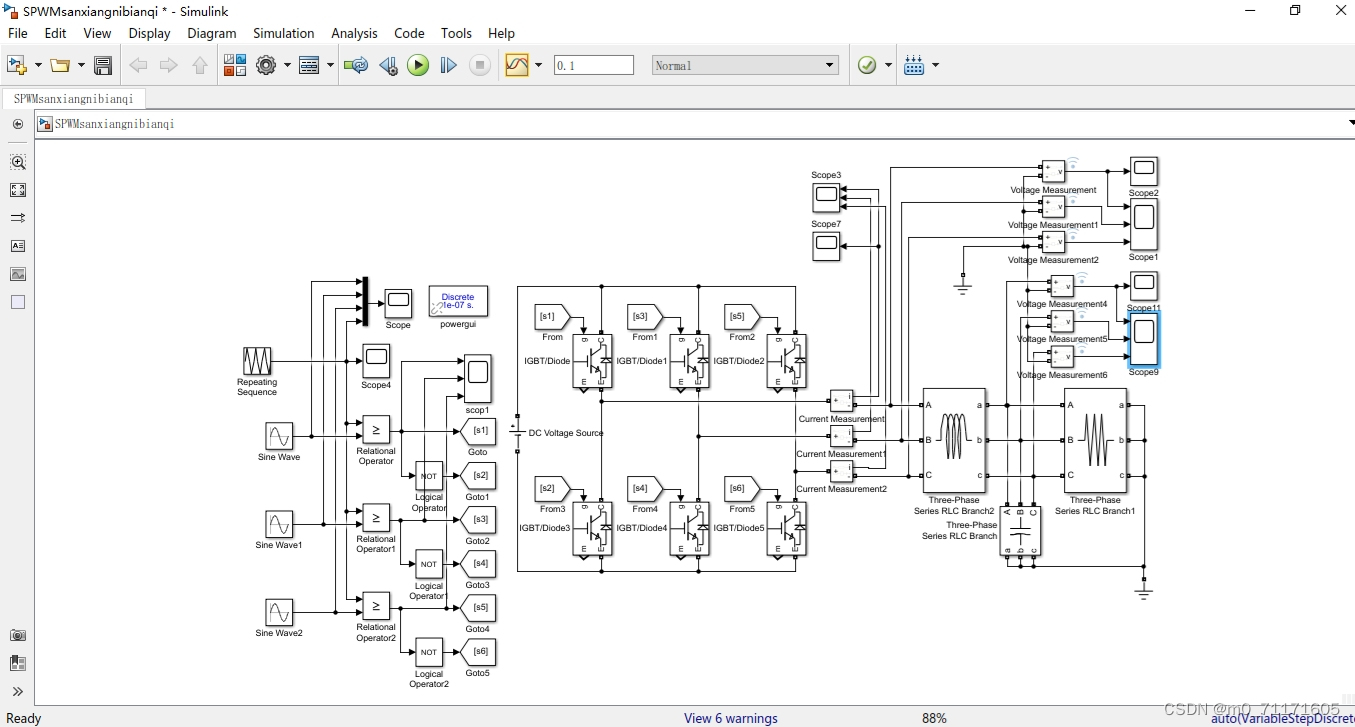1355x727 pixels.
Task: Save the model with the floppy disk icon
Action: coord(102,65)
